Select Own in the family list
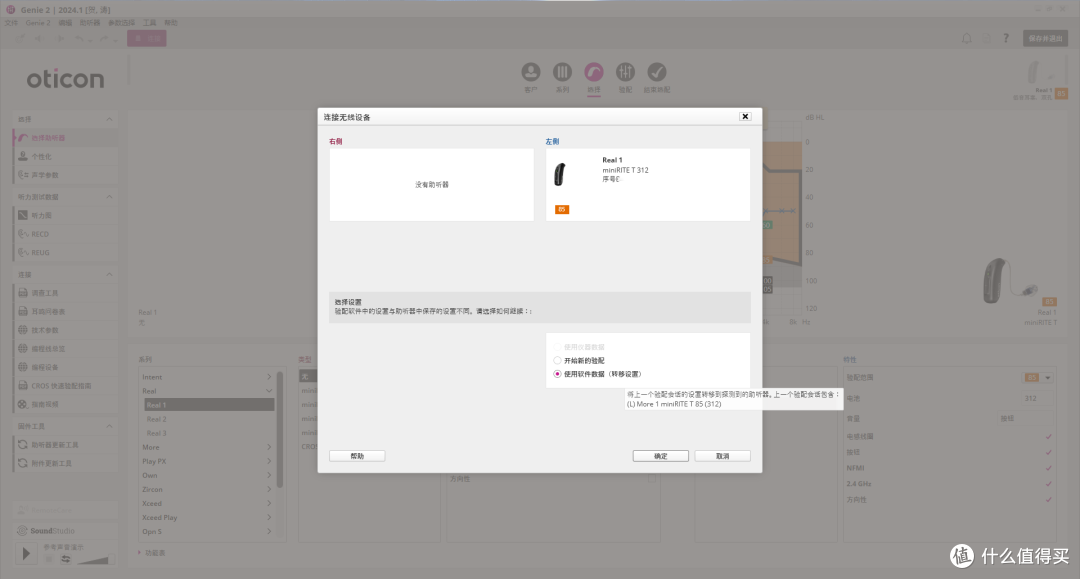 click(207, 475)
